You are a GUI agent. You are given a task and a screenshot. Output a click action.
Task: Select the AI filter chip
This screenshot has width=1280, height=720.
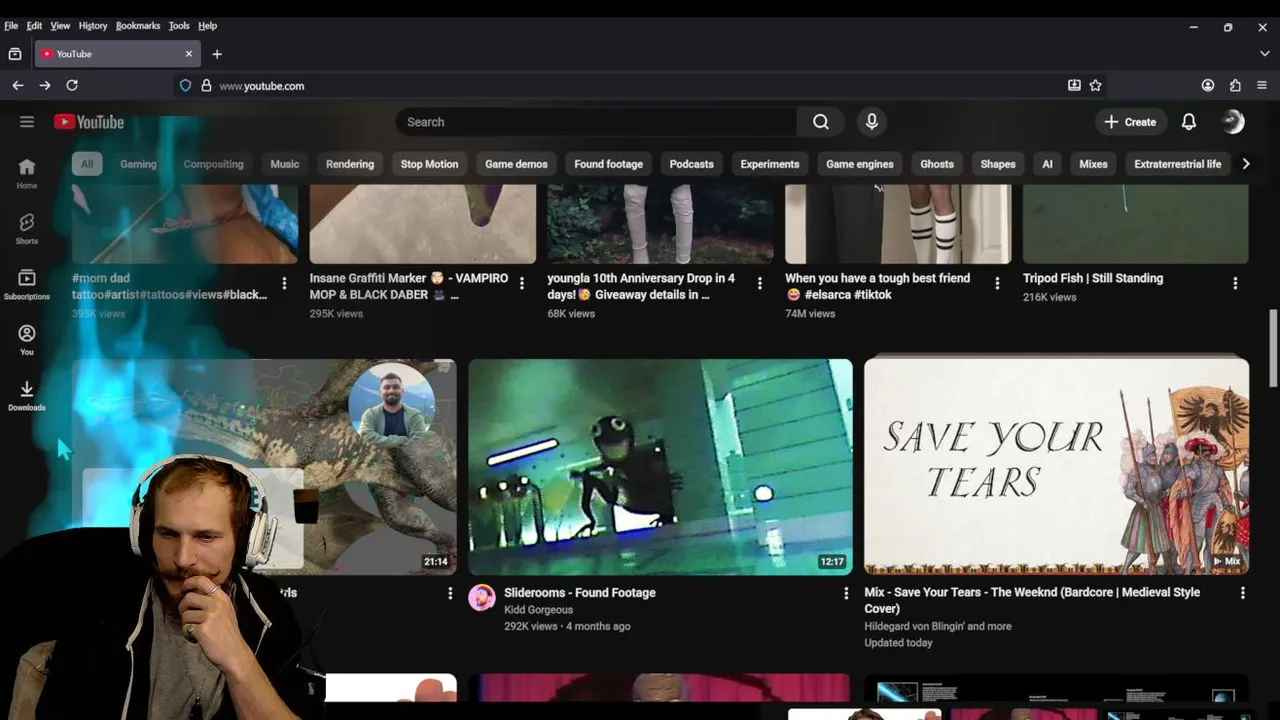1047,164
